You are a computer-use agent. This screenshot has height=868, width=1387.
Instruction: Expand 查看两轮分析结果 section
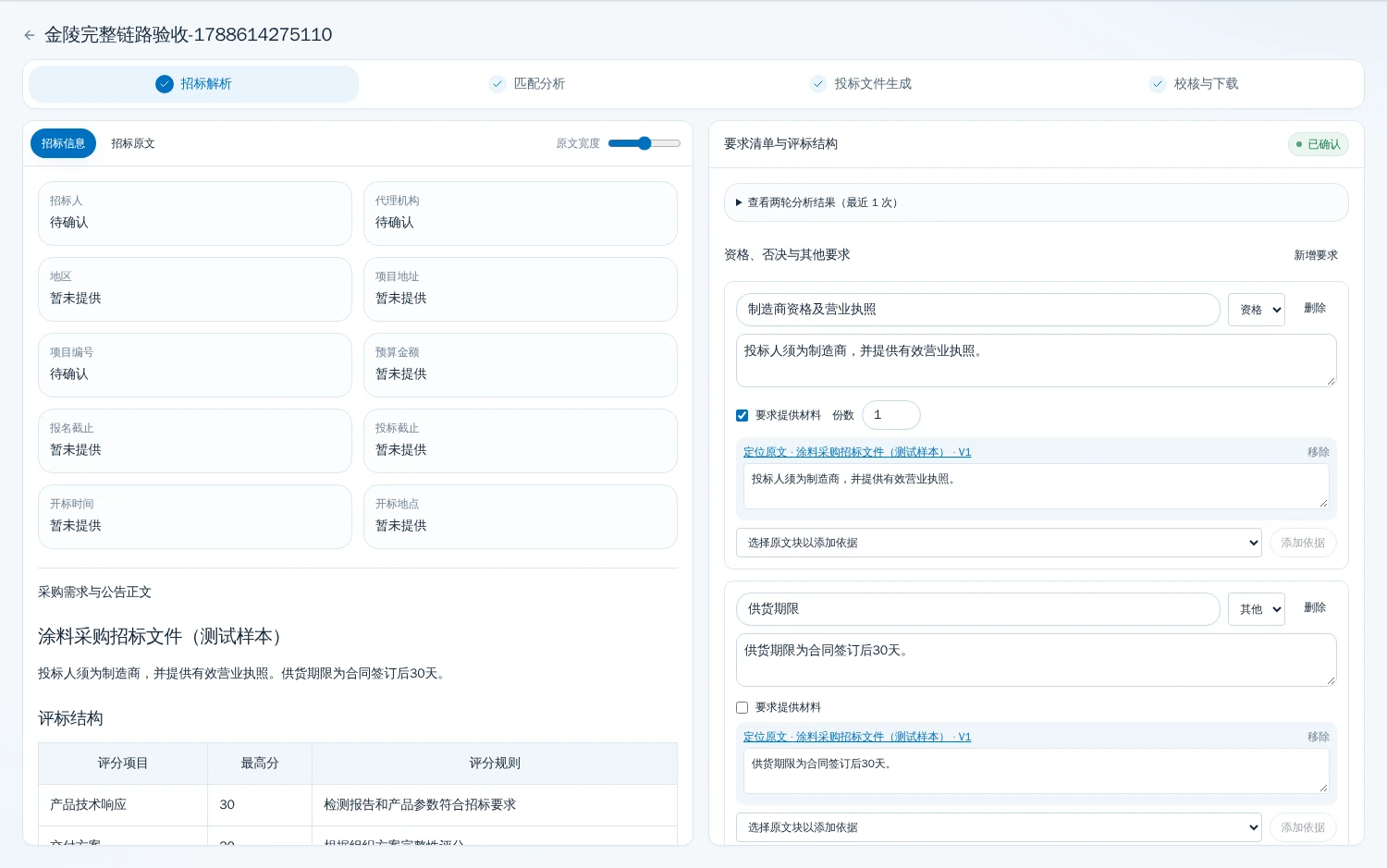coord(1036,202)
